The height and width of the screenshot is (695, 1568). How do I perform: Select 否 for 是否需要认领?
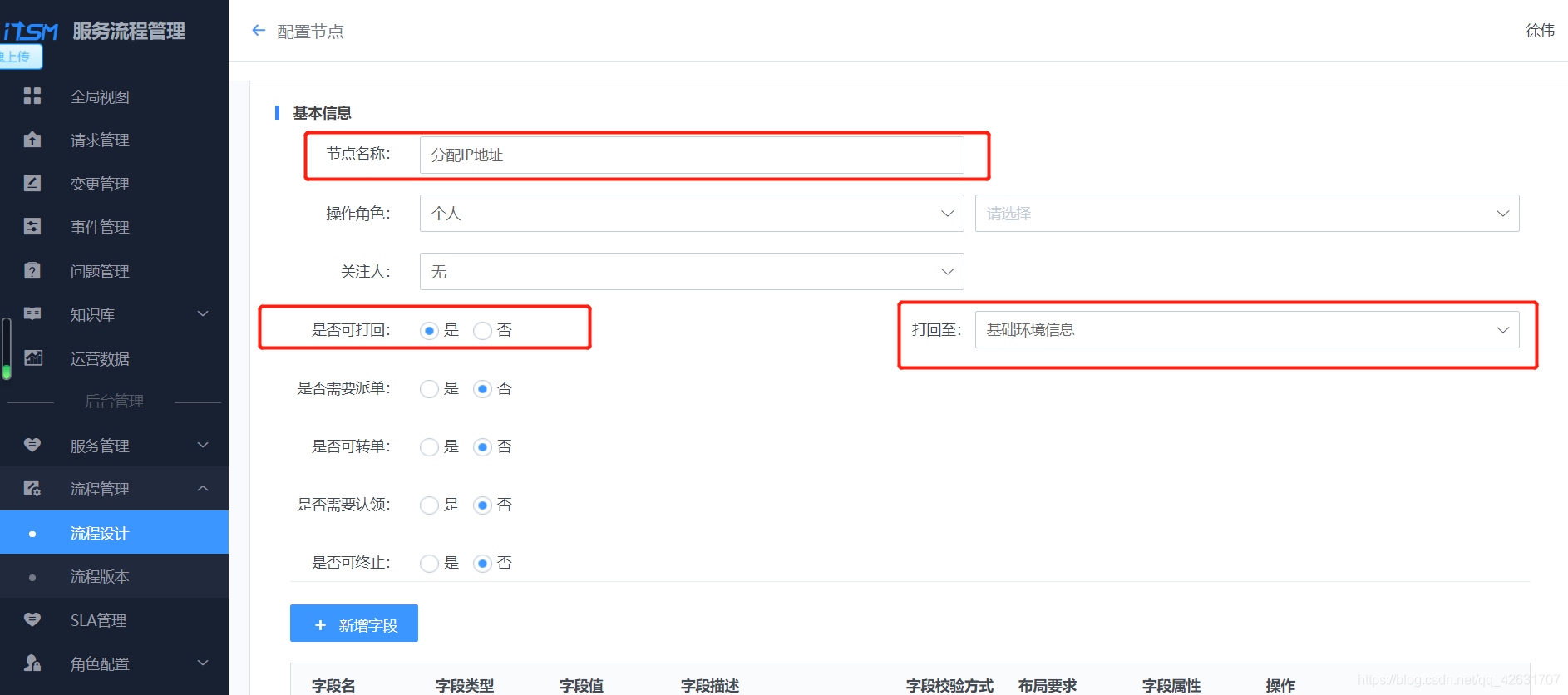tap(482, 505)
